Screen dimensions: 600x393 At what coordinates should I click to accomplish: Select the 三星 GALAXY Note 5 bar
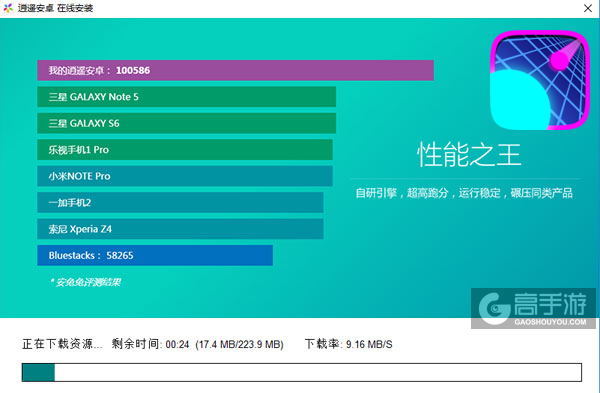click(x=186, y=97)
